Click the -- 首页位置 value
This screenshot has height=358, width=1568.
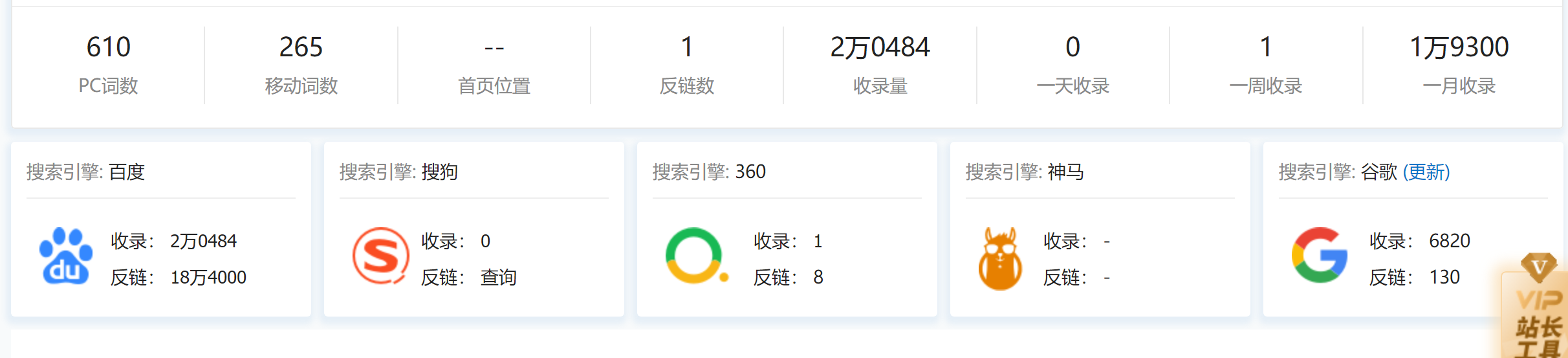pos(494,48)
